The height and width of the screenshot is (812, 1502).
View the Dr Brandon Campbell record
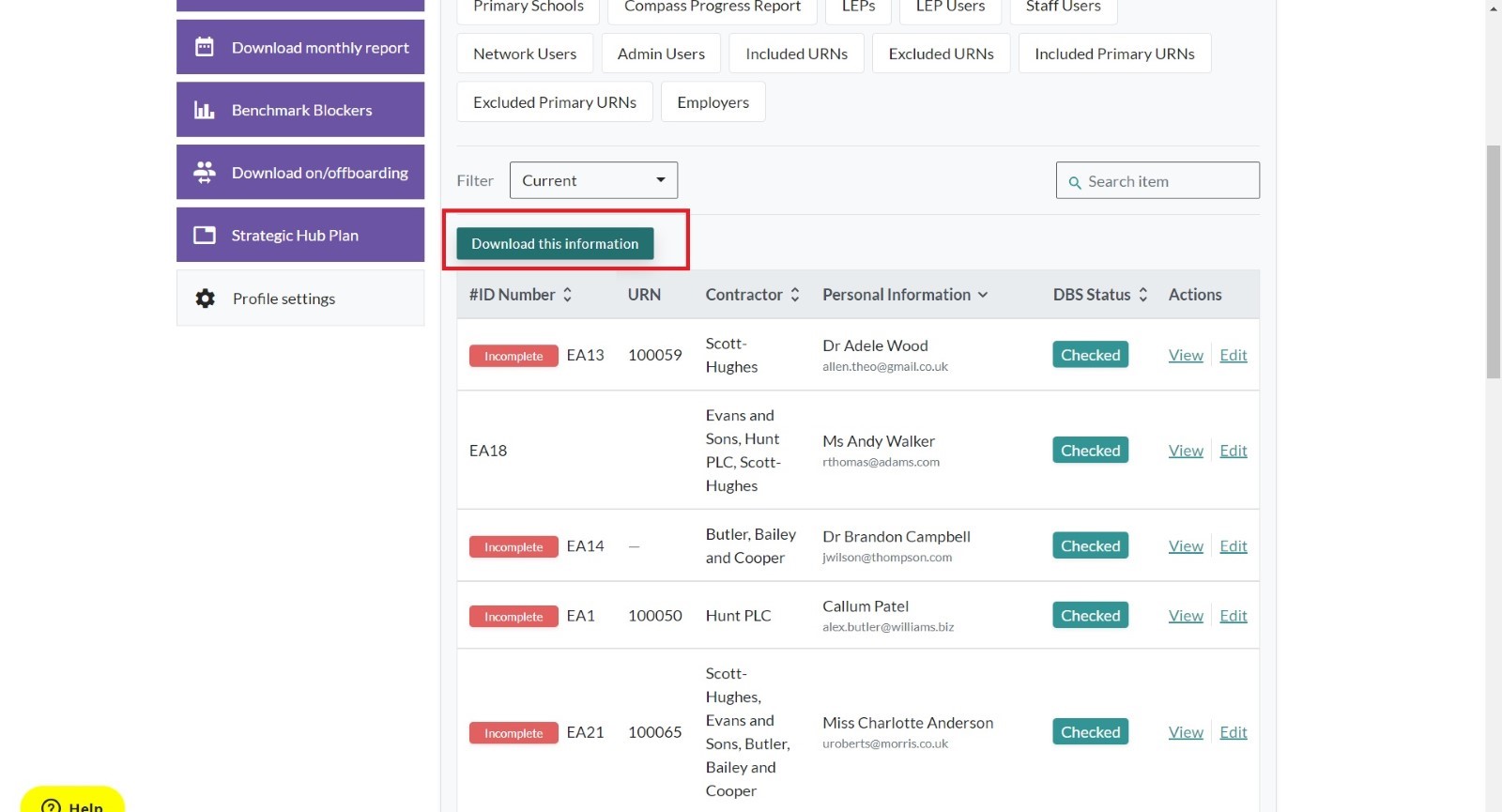[x=1186, y=546]
